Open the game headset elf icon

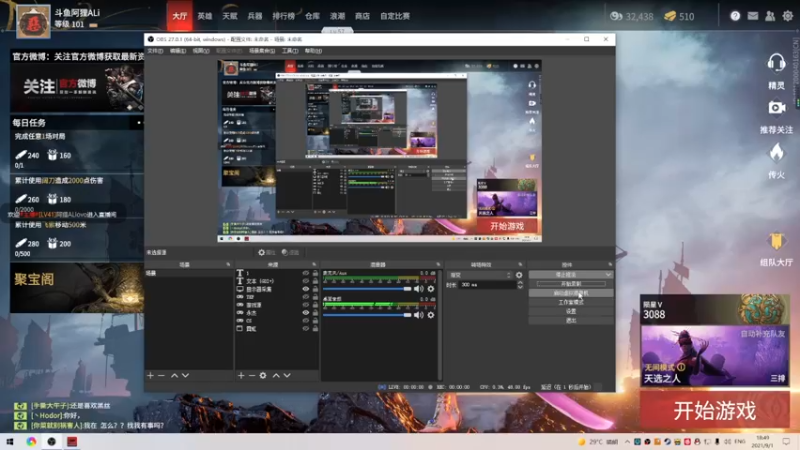(777, 63)
